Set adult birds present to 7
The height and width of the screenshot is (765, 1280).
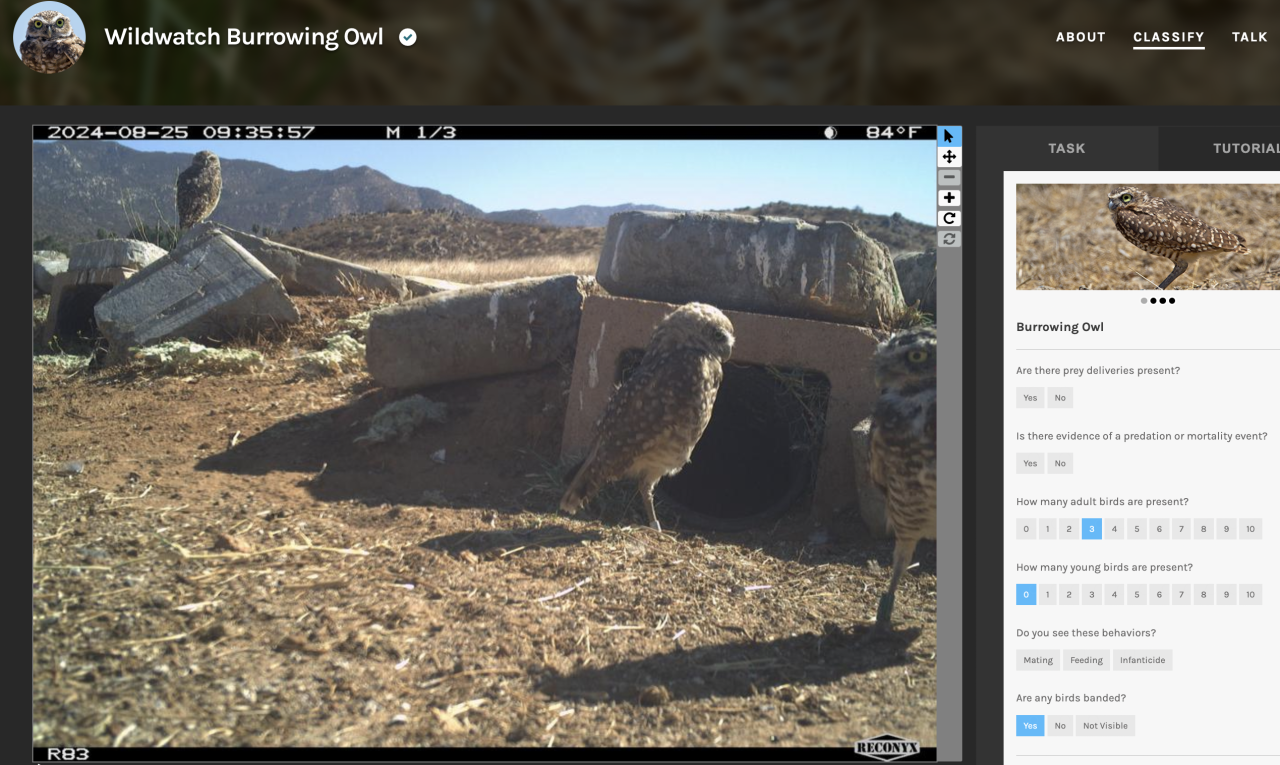point(1181,529)
